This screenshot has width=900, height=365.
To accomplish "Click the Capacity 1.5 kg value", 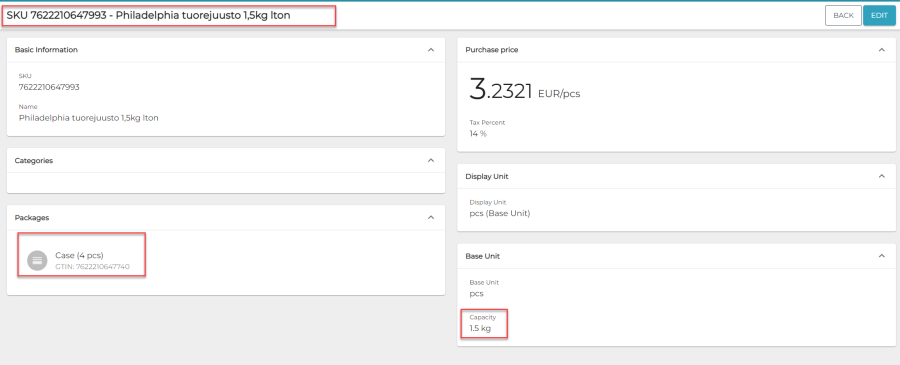I will pyautogui.click(x=480, y=329).
